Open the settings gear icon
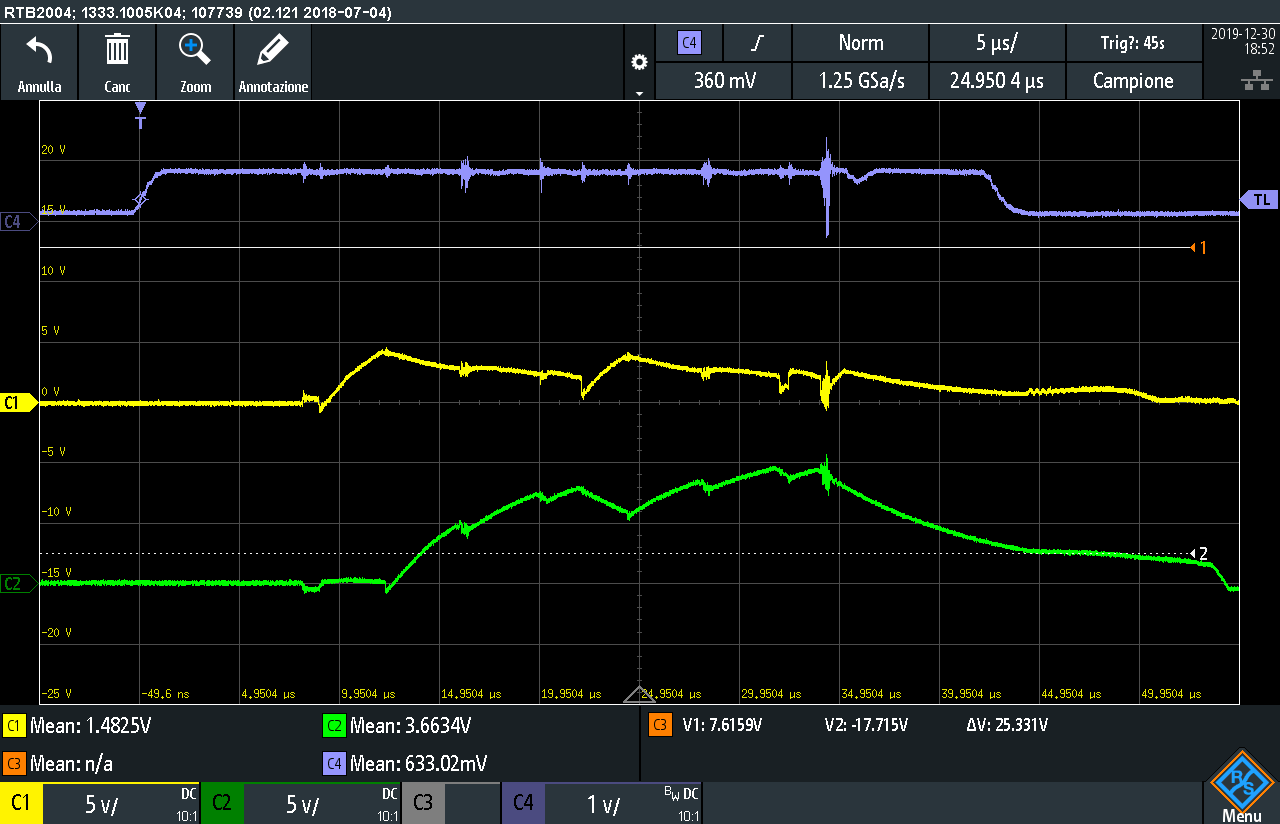The width and height of the screenshot is (1280, 824). click(x=639, y=62)
